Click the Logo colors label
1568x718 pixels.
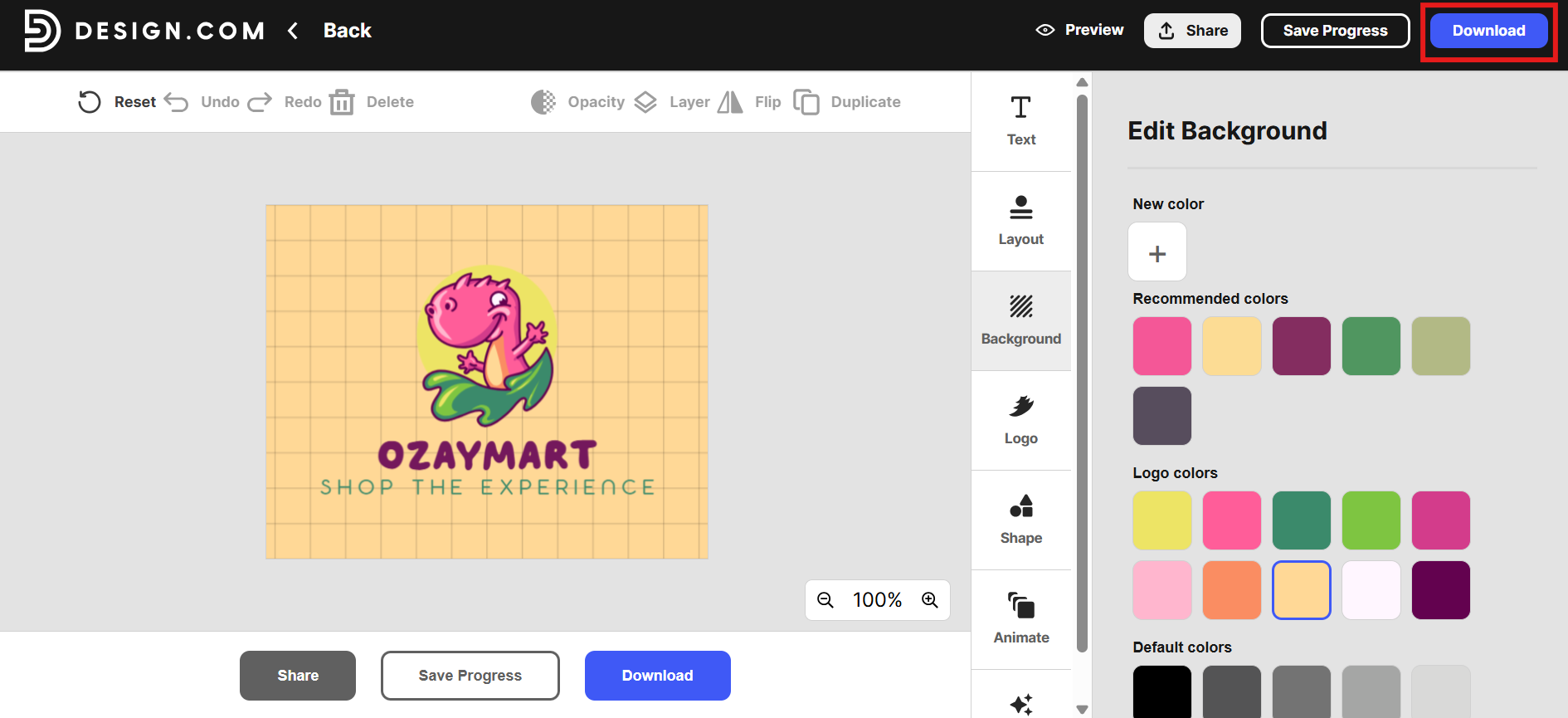[1176, 473]
